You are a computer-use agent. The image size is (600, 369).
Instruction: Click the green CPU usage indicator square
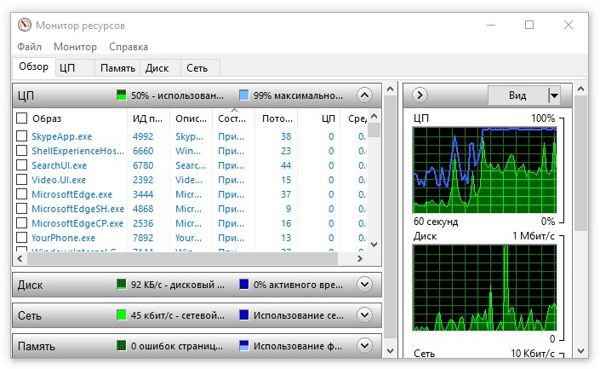click(121, 95)
